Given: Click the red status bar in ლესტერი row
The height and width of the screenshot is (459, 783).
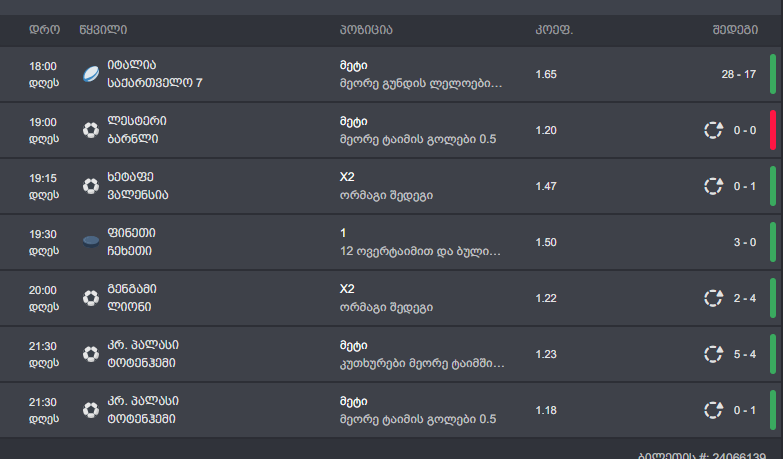Looking at the screenshot, I should click(x=773, y=130).
